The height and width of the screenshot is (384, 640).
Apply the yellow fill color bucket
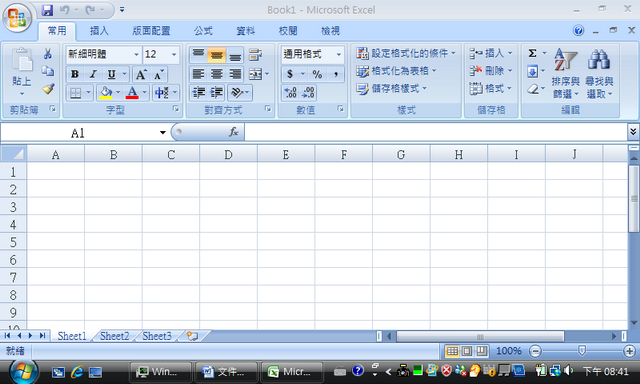(x=106, y=93)
